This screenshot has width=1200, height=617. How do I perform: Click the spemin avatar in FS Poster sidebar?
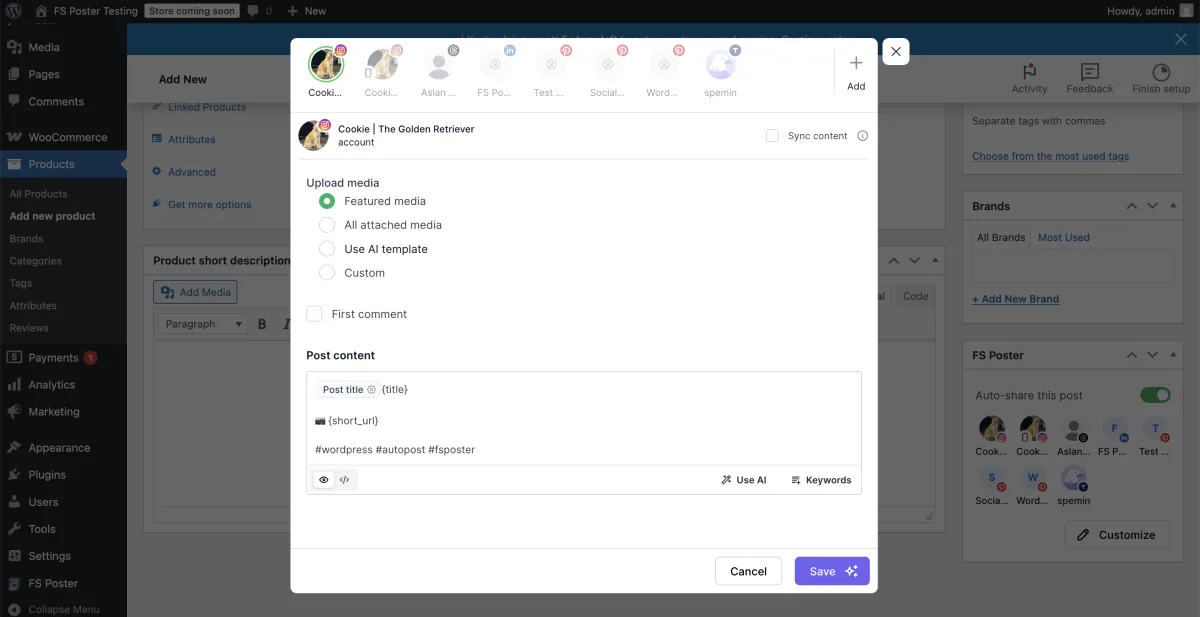pos(1074,479)
